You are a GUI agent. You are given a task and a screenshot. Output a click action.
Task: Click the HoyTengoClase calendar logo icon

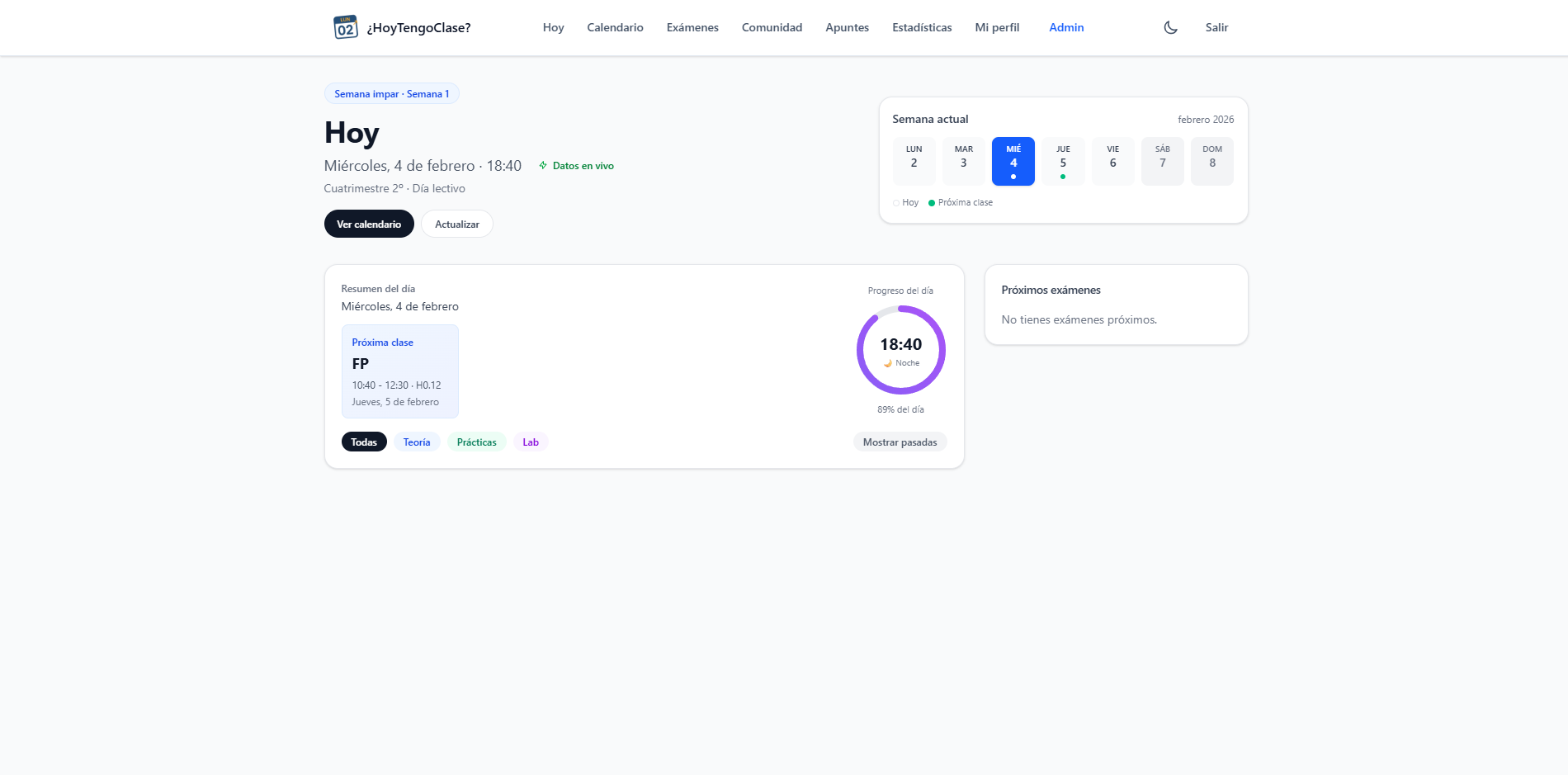pos(345,27)
